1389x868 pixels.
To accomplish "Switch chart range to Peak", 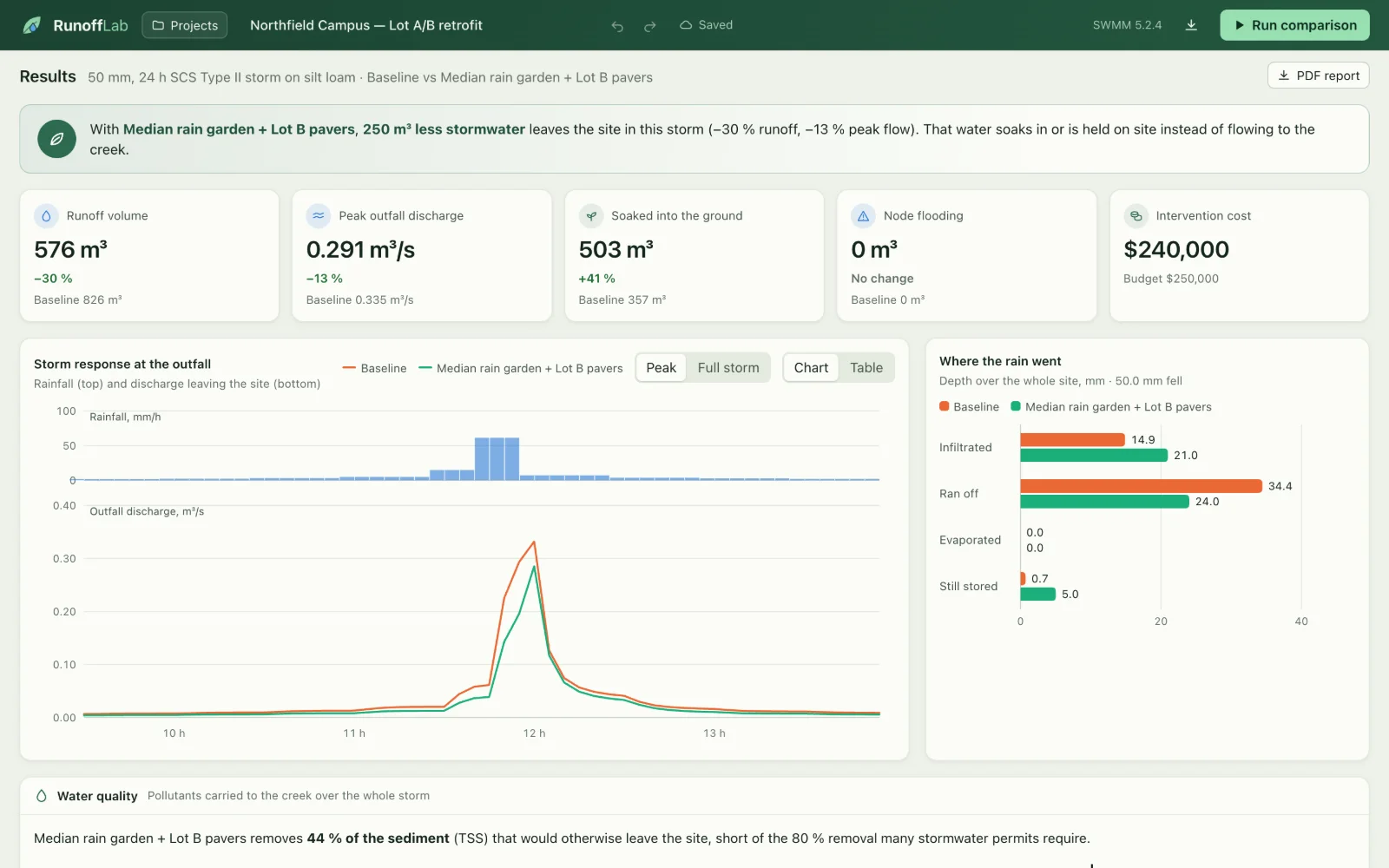I will click(661, 368).
